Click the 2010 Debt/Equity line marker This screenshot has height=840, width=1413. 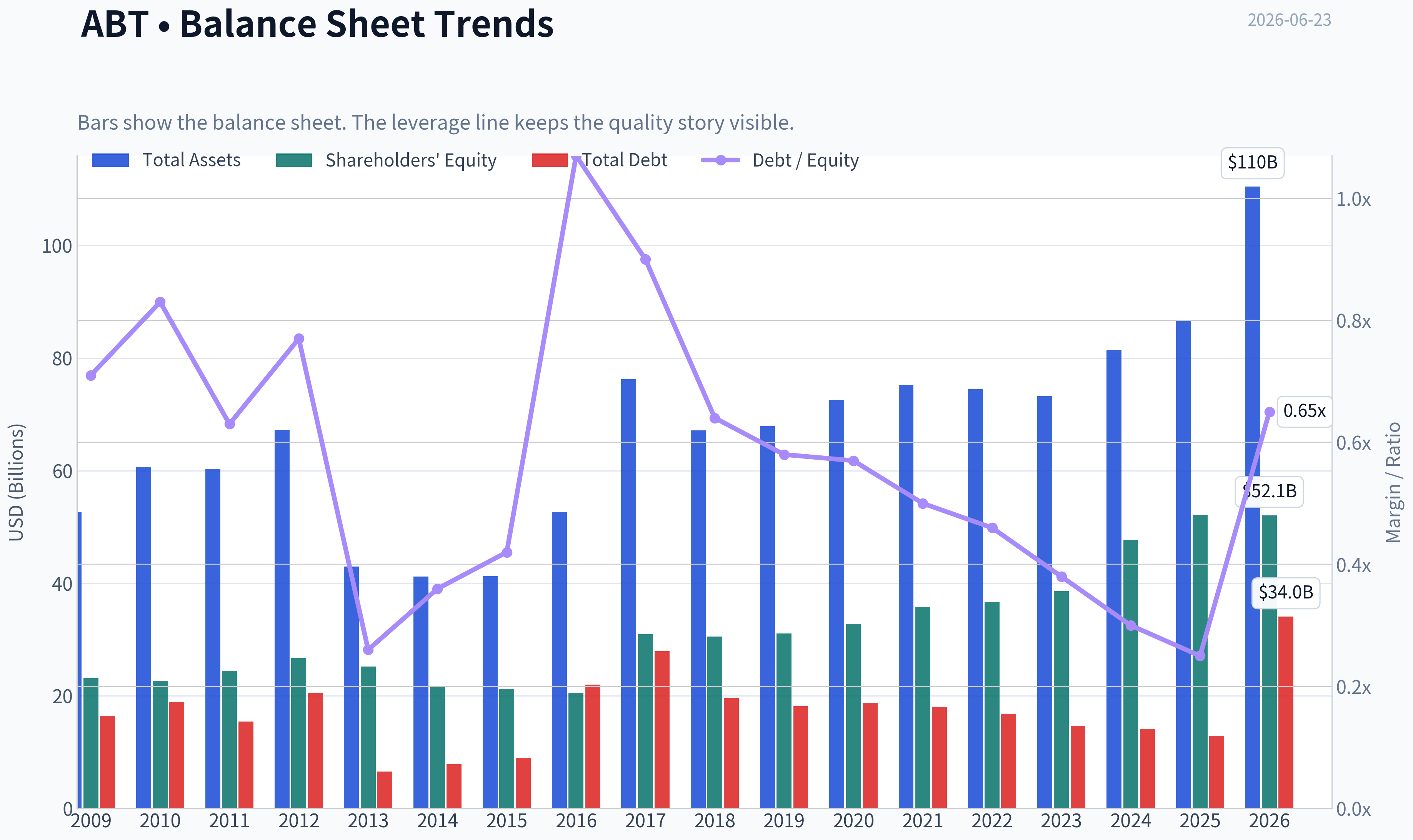coord(160,302)
